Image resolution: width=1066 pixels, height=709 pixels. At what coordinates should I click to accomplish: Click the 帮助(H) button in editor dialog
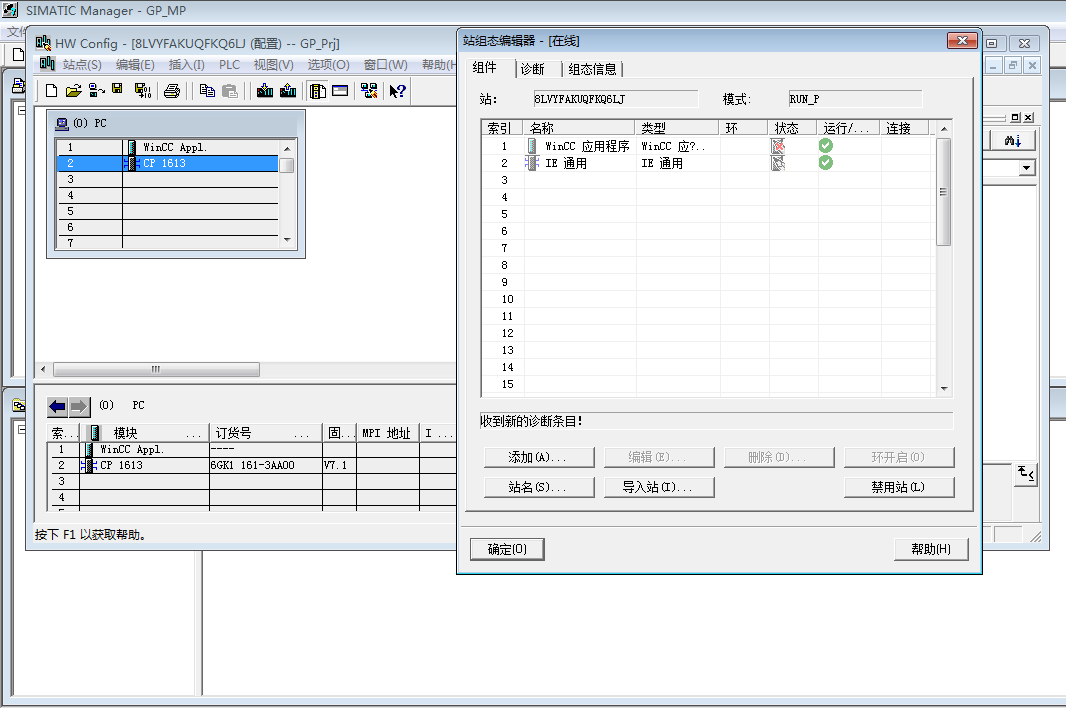[931, 549]
